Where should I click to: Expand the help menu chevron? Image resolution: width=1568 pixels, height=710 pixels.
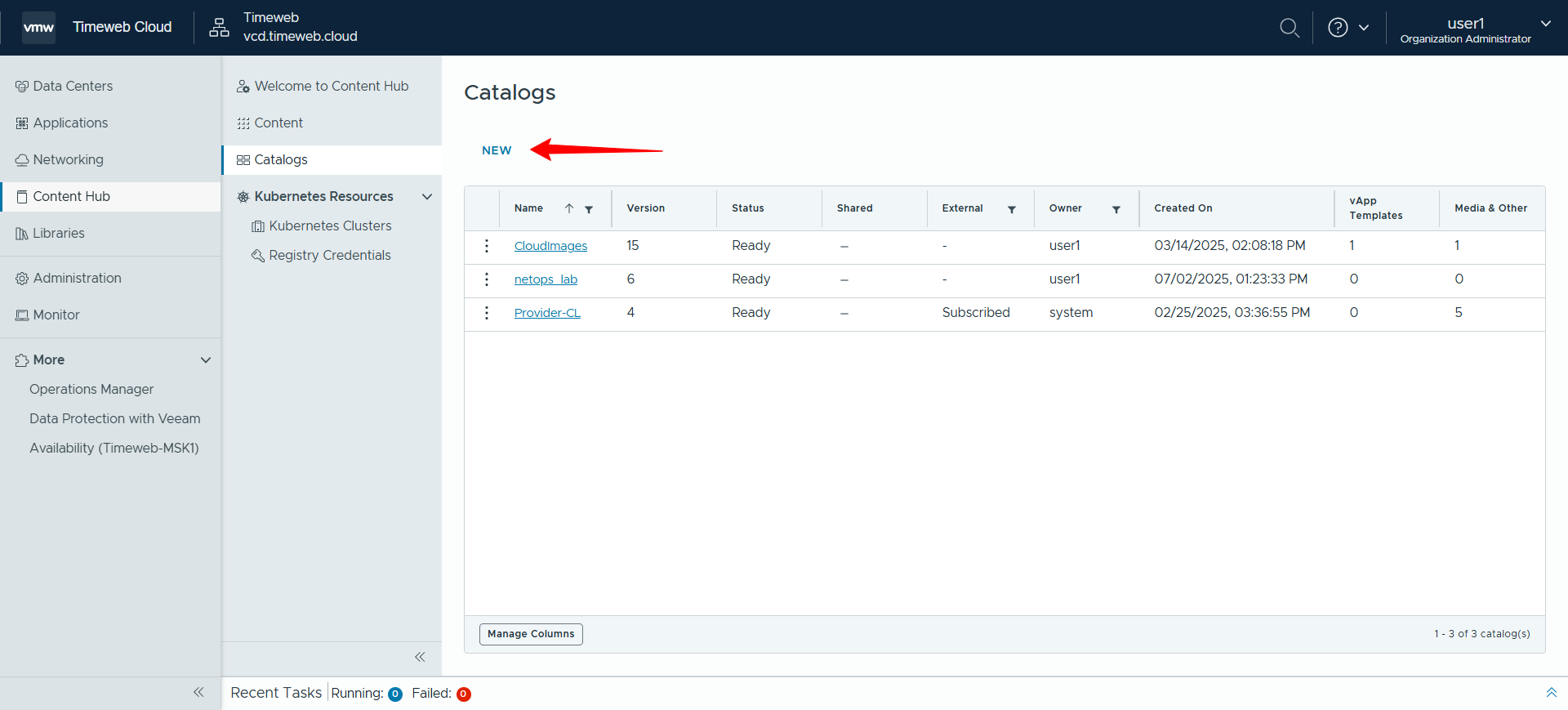pyautogui.click(x=1364, y=28)
